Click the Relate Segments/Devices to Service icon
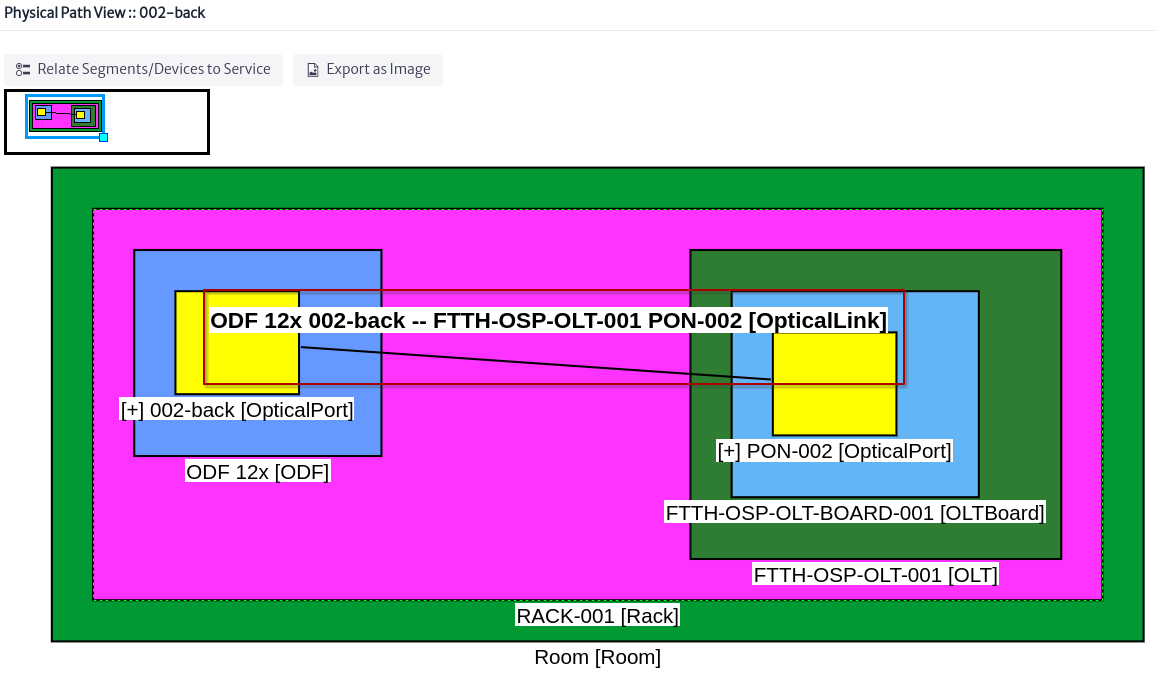1156x685 pixels. [23, 69]
